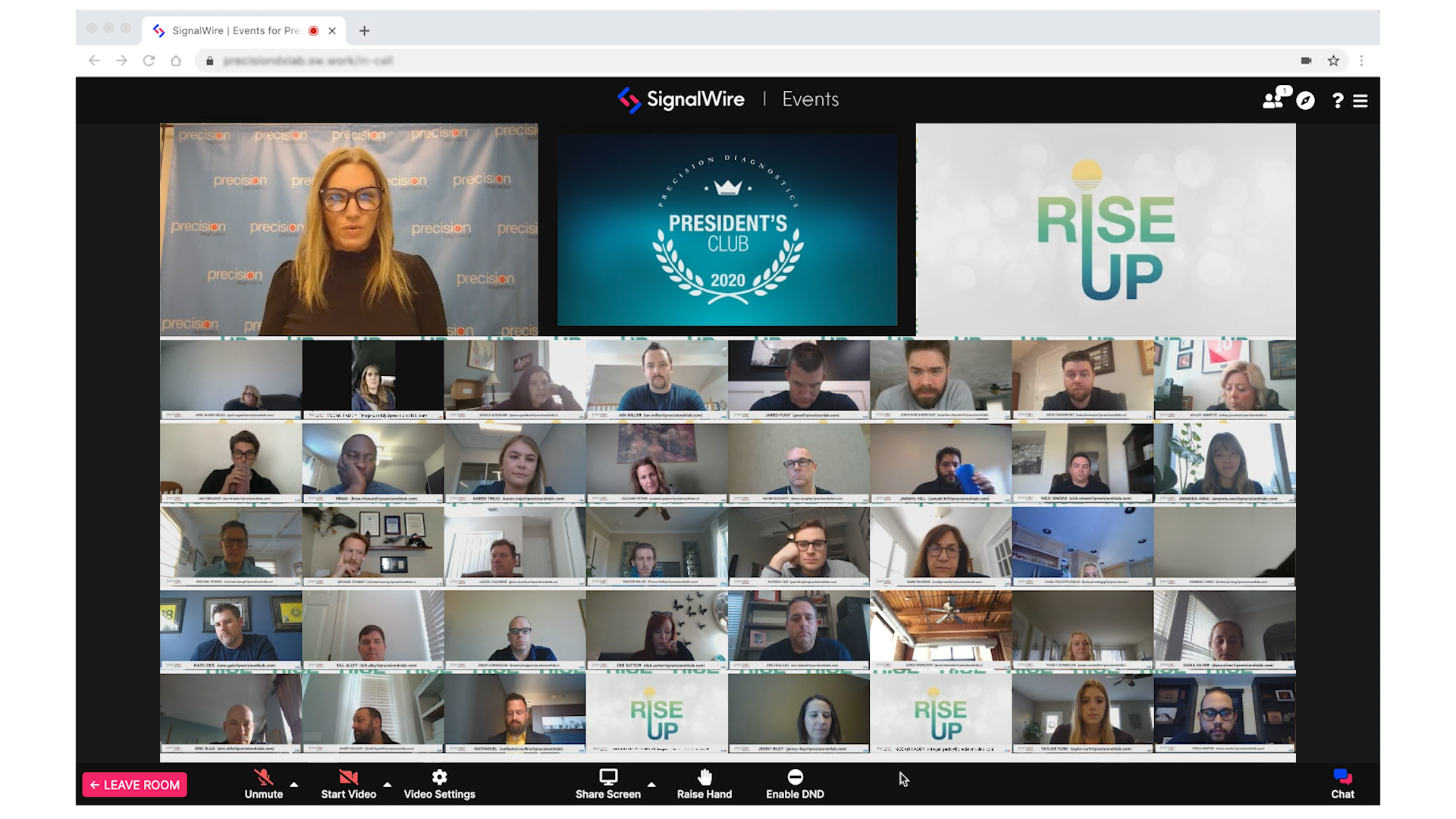Image resolution: width=1456 pixels, height=819 pixels.
Task: Select Jenny Riley's video tile
Action: click(799, 714)
